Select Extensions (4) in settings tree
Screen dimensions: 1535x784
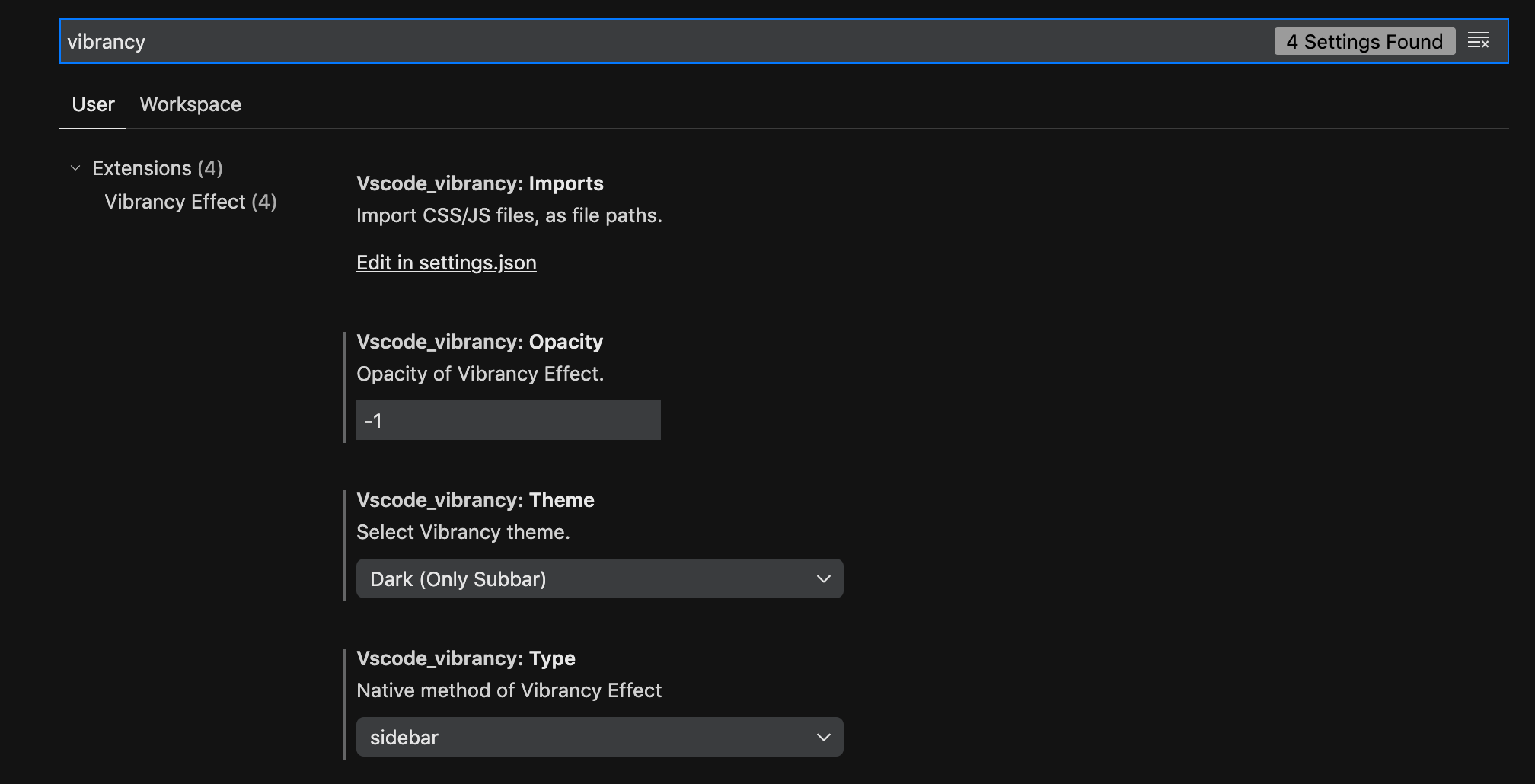coord(158,168)
